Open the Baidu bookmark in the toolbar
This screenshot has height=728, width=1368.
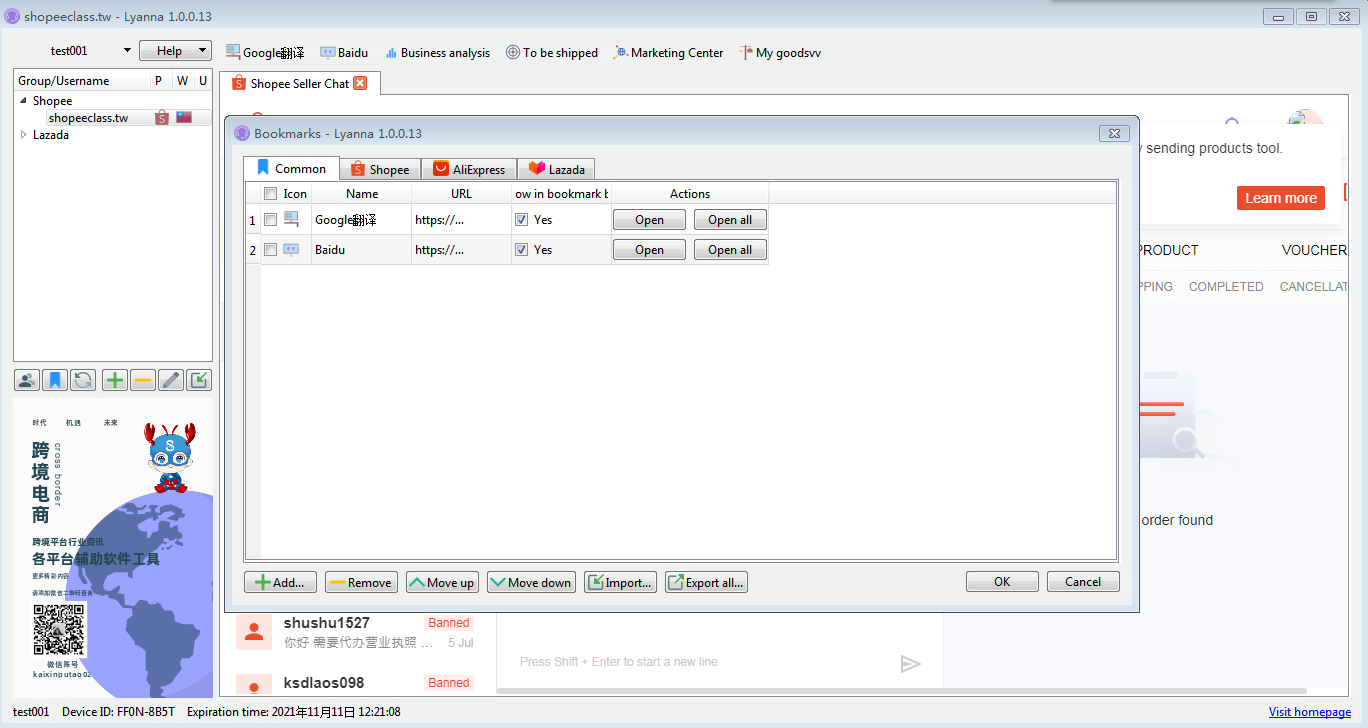pos(344,52)
